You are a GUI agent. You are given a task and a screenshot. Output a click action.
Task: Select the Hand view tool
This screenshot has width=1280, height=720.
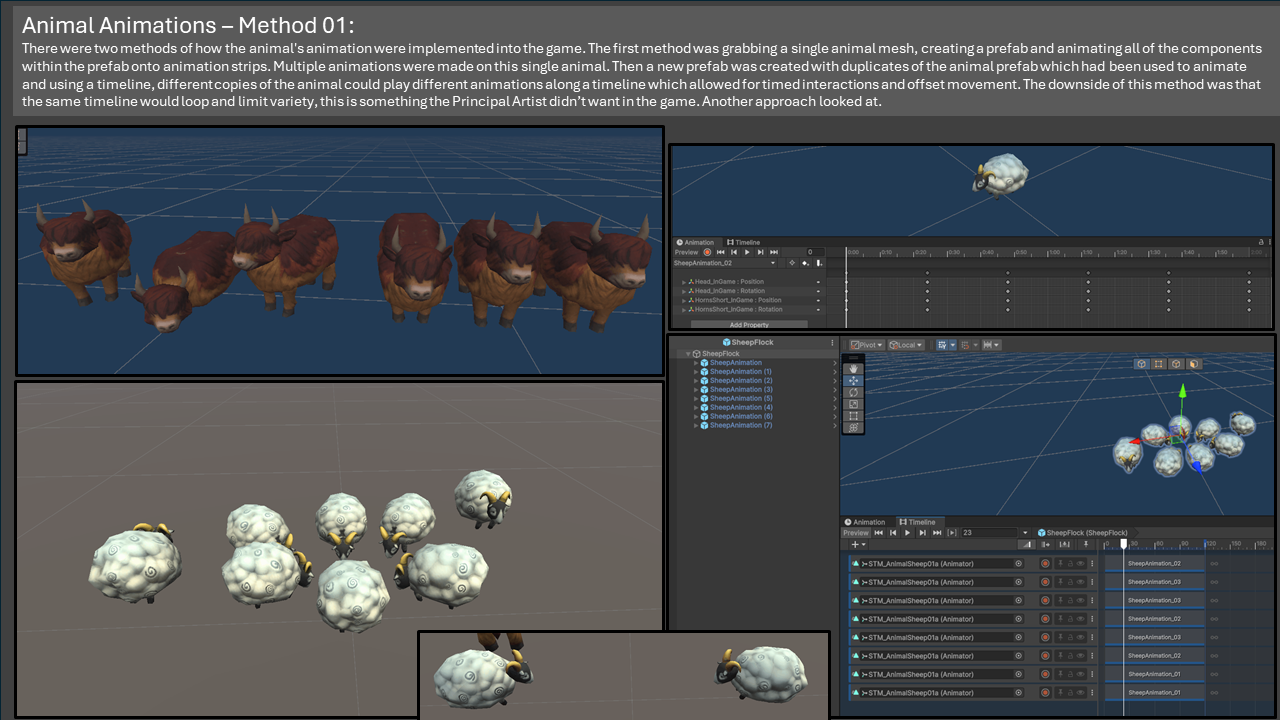click(x=853, y=369)
